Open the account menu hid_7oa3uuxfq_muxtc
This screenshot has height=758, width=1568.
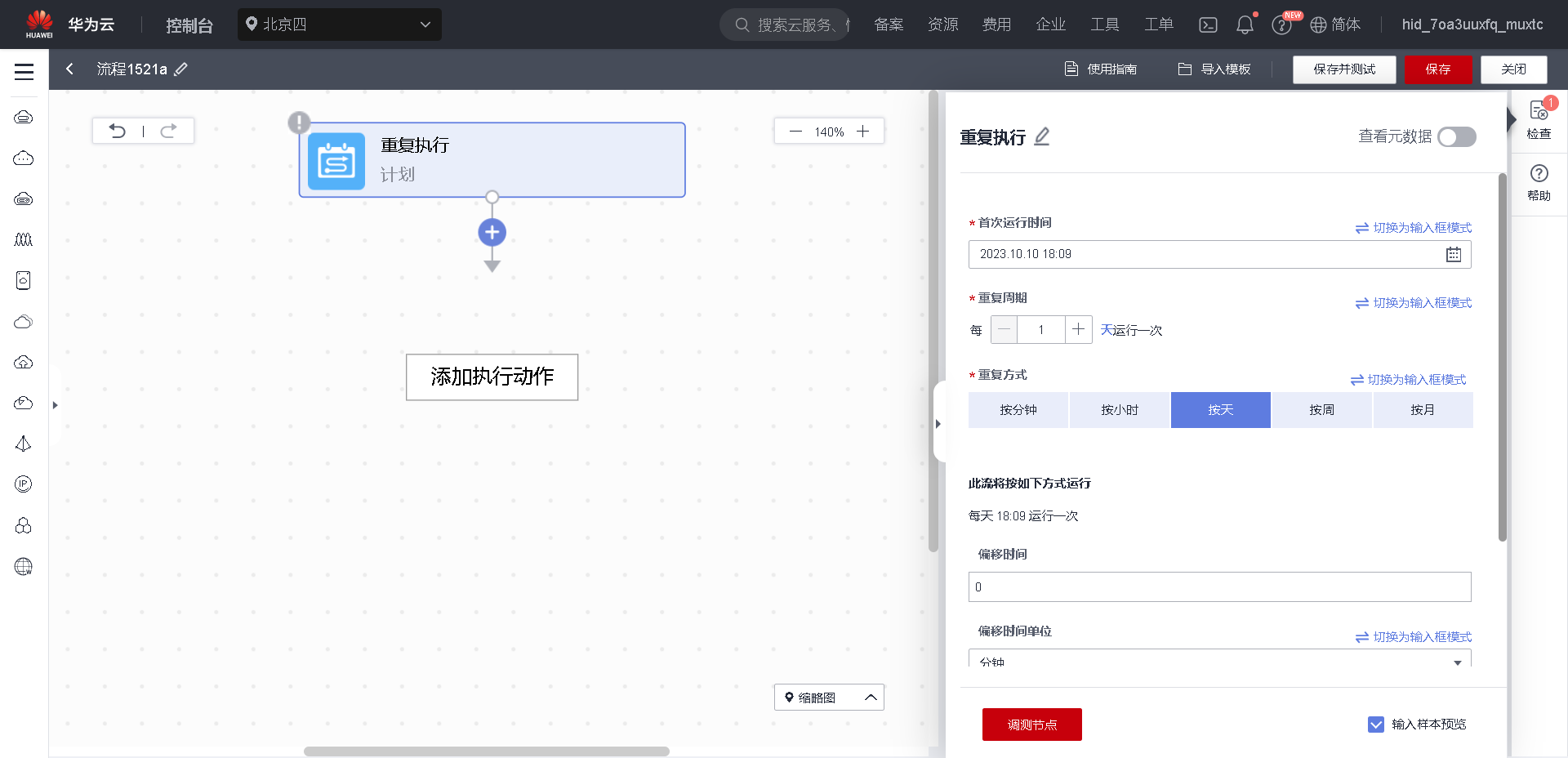[x=1472, y=25]
